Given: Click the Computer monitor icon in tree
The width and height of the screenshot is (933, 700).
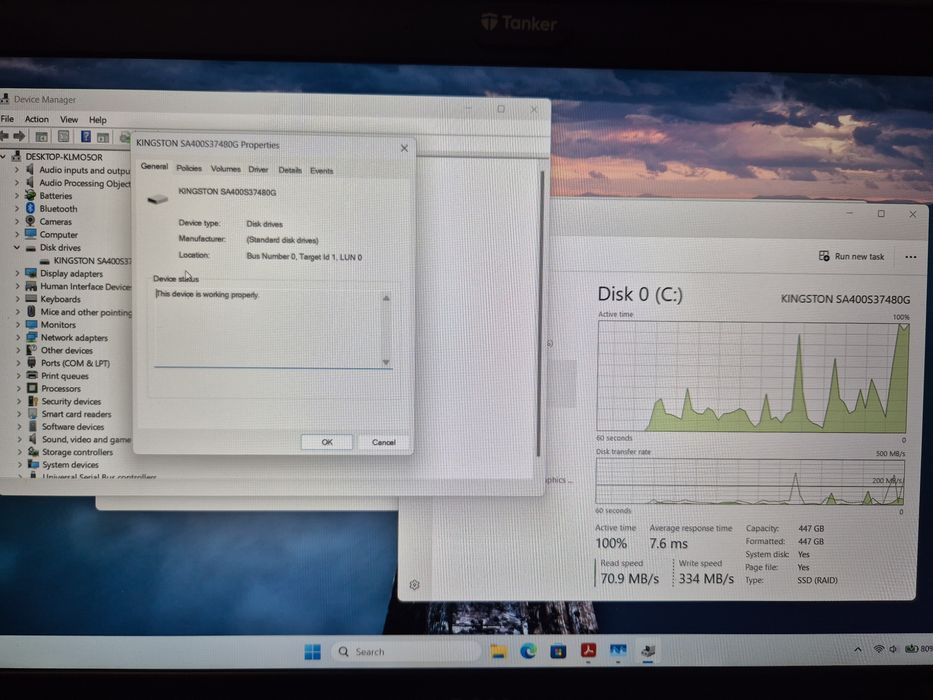Looking at the screenshot, I should (x=30, y=234).
